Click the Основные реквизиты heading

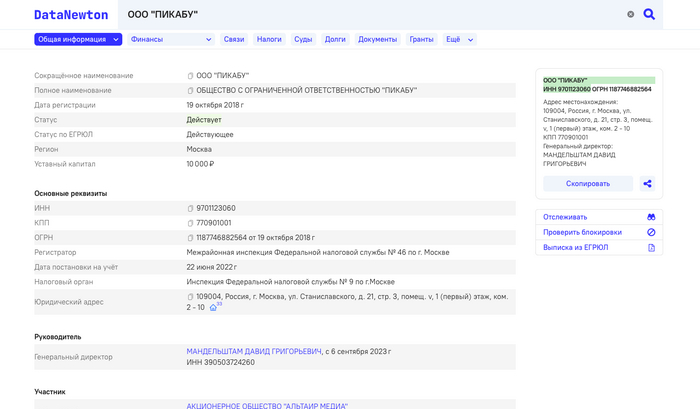tap(71, 193)
